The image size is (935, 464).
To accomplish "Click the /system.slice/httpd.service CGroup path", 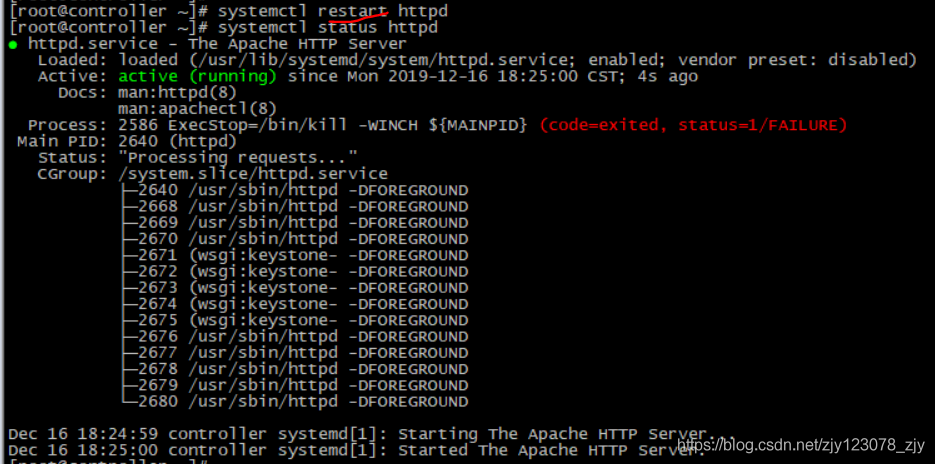I will 253,174.
